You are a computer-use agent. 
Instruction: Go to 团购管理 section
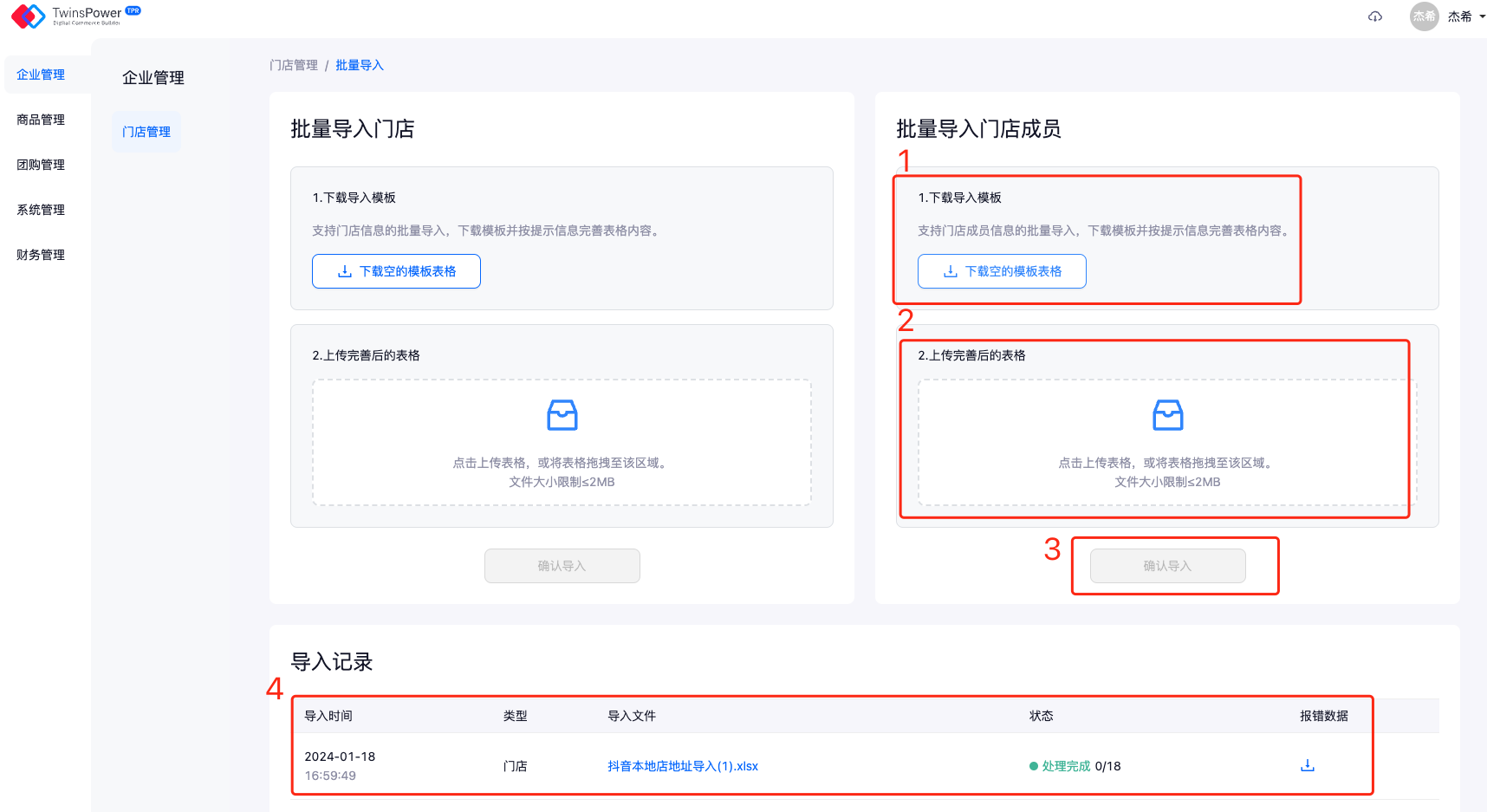pos(41,165)
